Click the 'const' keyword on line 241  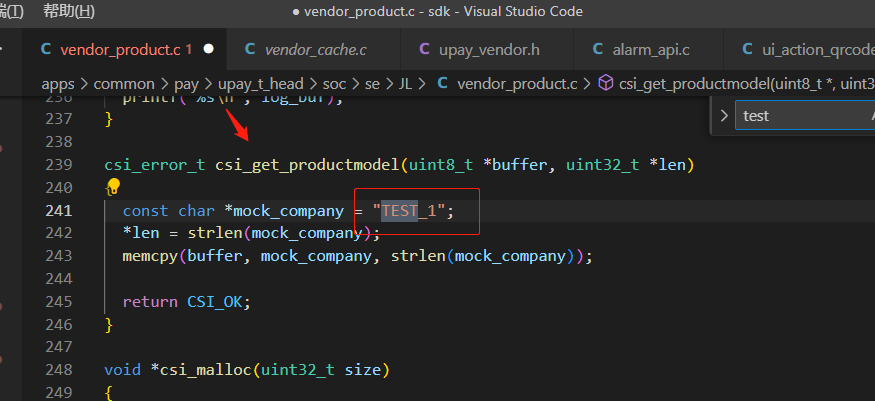tap(145, 211)
